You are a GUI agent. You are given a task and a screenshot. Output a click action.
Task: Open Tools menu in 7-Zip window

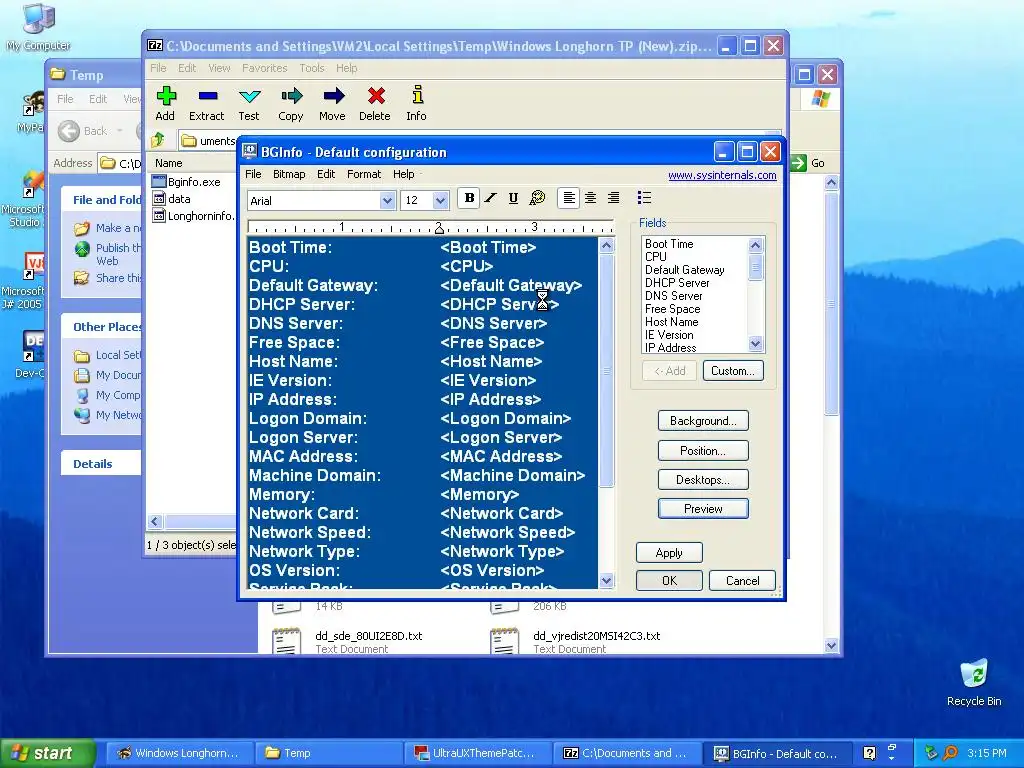click(x=312, y=68)
